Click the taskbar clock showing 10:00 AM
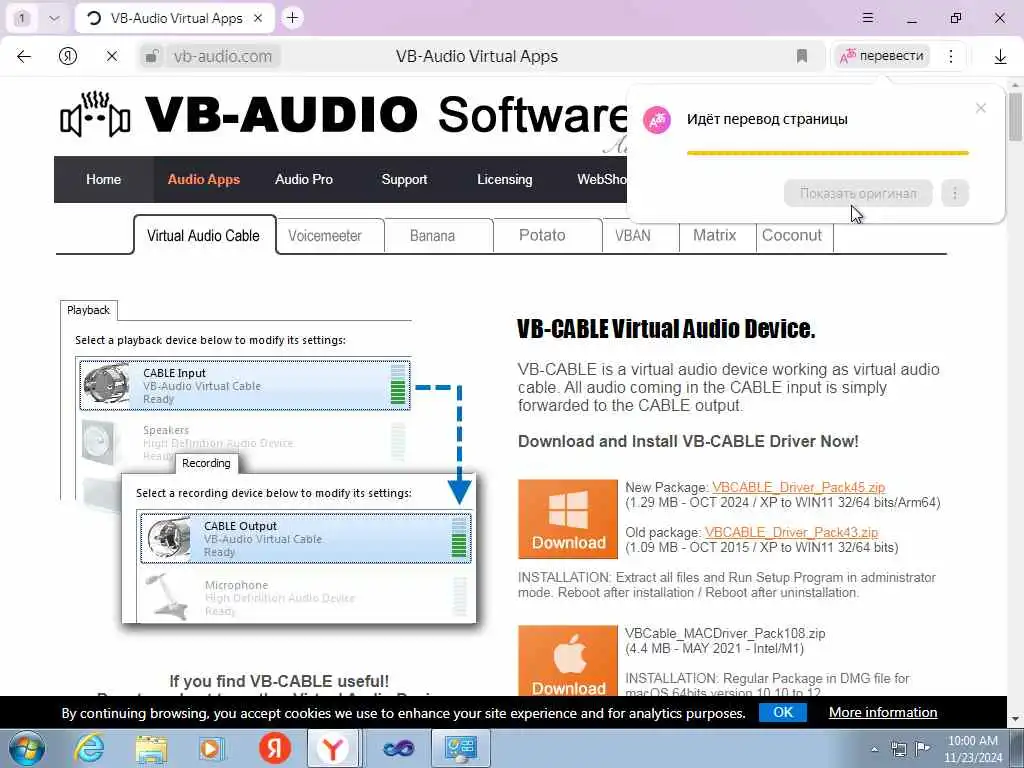The height and width of the screenshot is (768, 1024). [x=973, y=748]
